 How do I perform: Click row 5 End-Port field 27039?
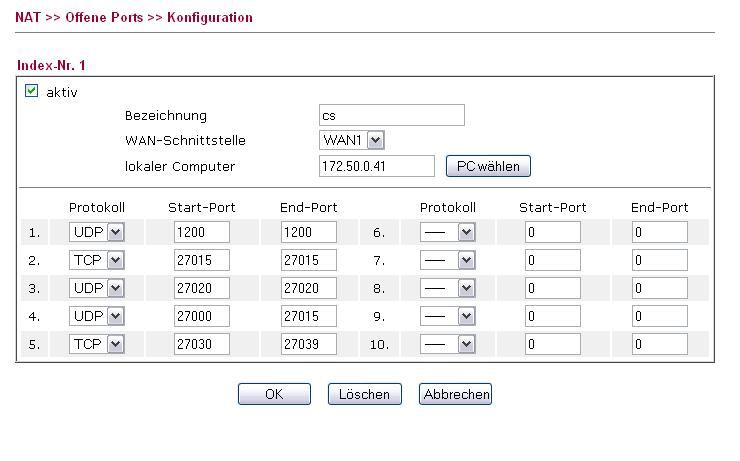click(x=309, y=344)
